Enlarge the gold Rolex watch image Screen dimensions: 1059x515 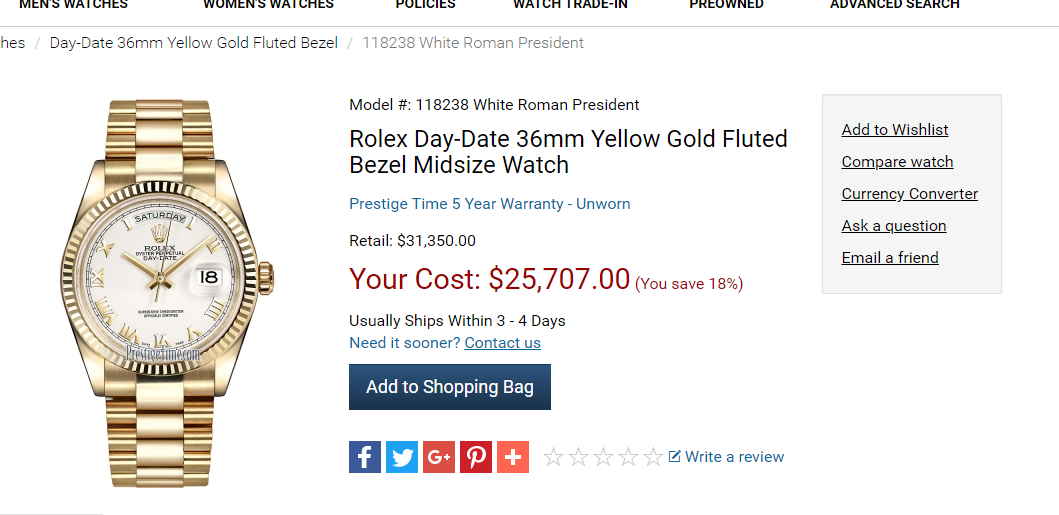click(x=167, y=294)
